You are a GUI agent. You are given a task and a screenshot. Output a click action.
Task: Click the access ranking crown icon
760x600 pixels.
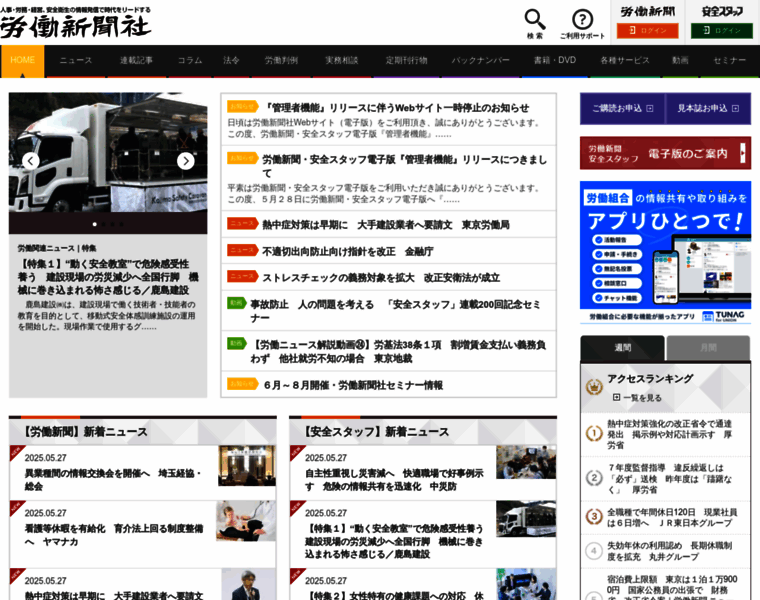(594, 387)
